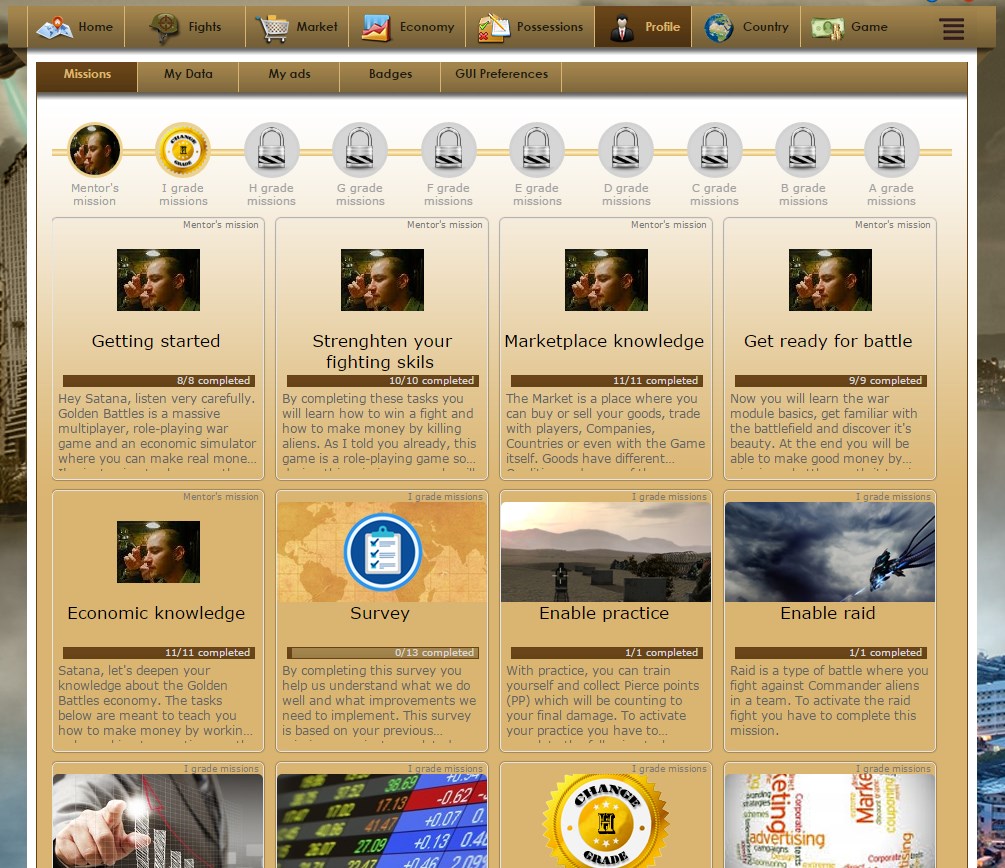The width and height of the screenshot is (1005, 868).
Task: Switch to the My Data tab
Action: 188,74
